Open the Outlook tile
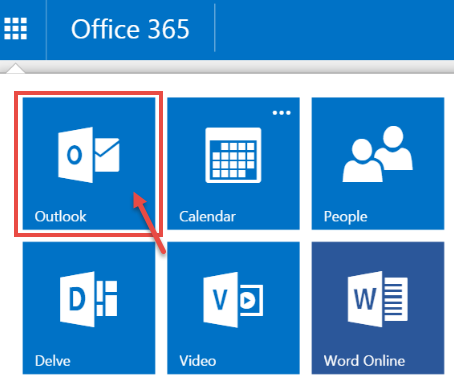The image size is (454, 391). (89, 163)
